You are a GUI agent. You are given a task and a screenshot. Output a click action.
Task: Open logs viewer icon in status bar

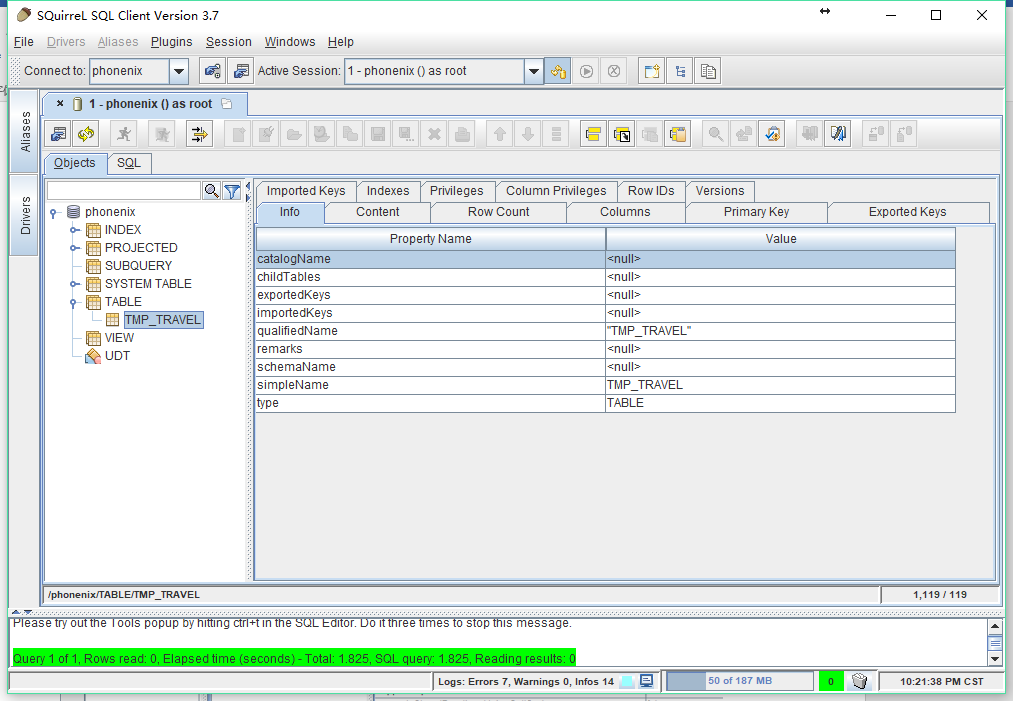coord(646,681)
